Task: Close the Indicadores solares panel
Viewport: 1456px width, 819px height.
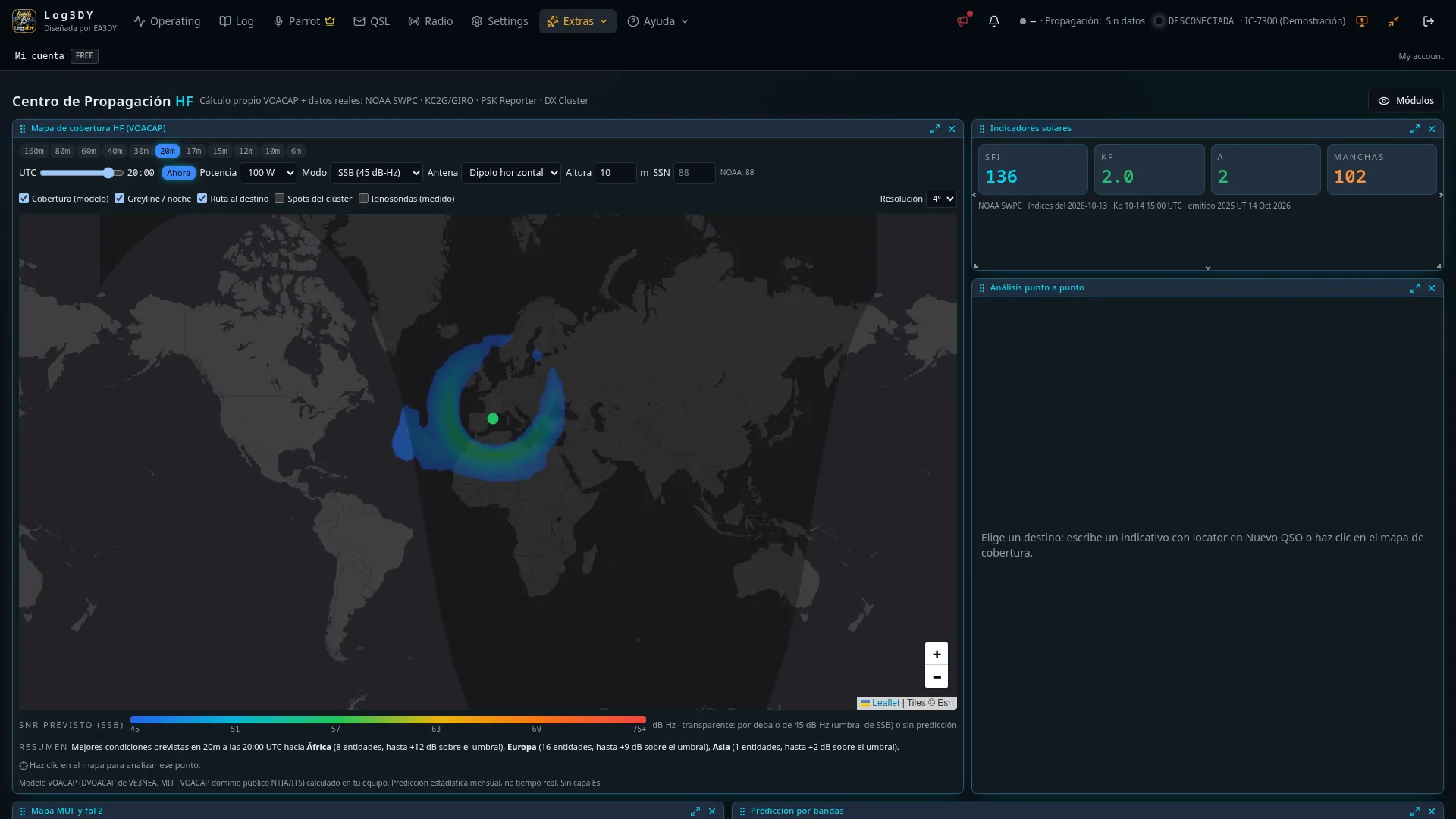Action: pos(1432,129)
